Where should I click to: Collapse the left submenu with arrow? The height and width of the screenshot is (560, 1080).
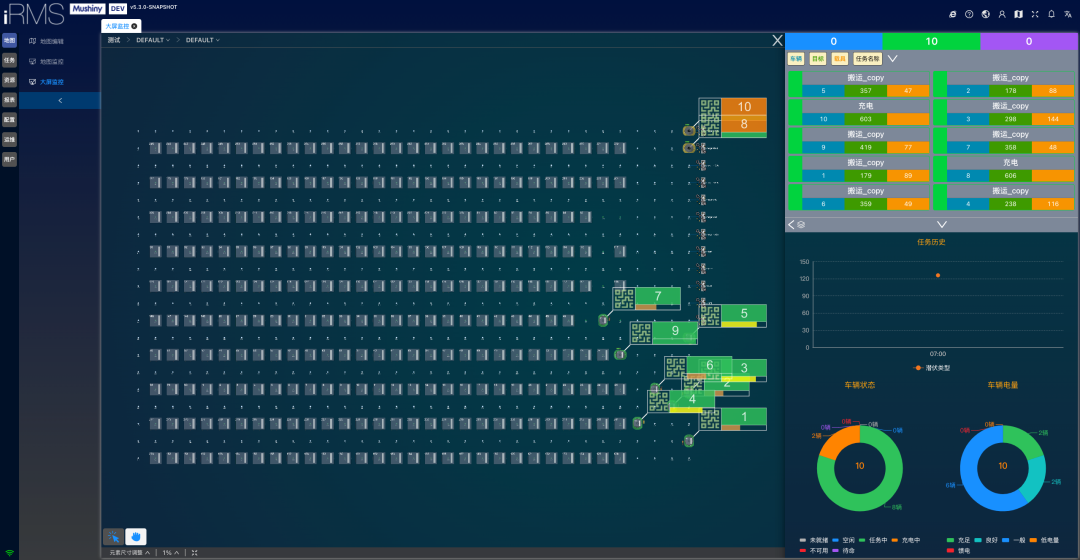pyautogui.click(x=59, y=101)
